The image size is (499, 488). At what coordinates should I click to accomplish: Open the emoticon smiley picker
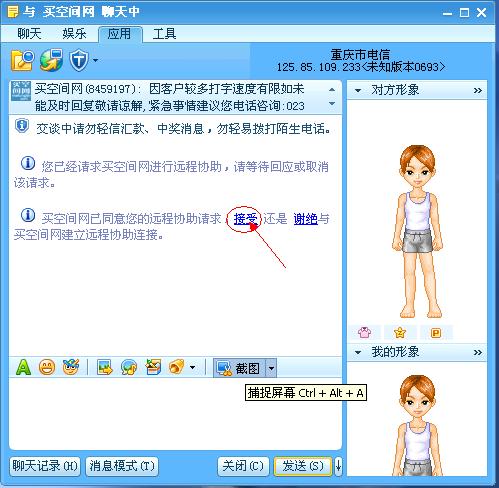coord(47,368)
